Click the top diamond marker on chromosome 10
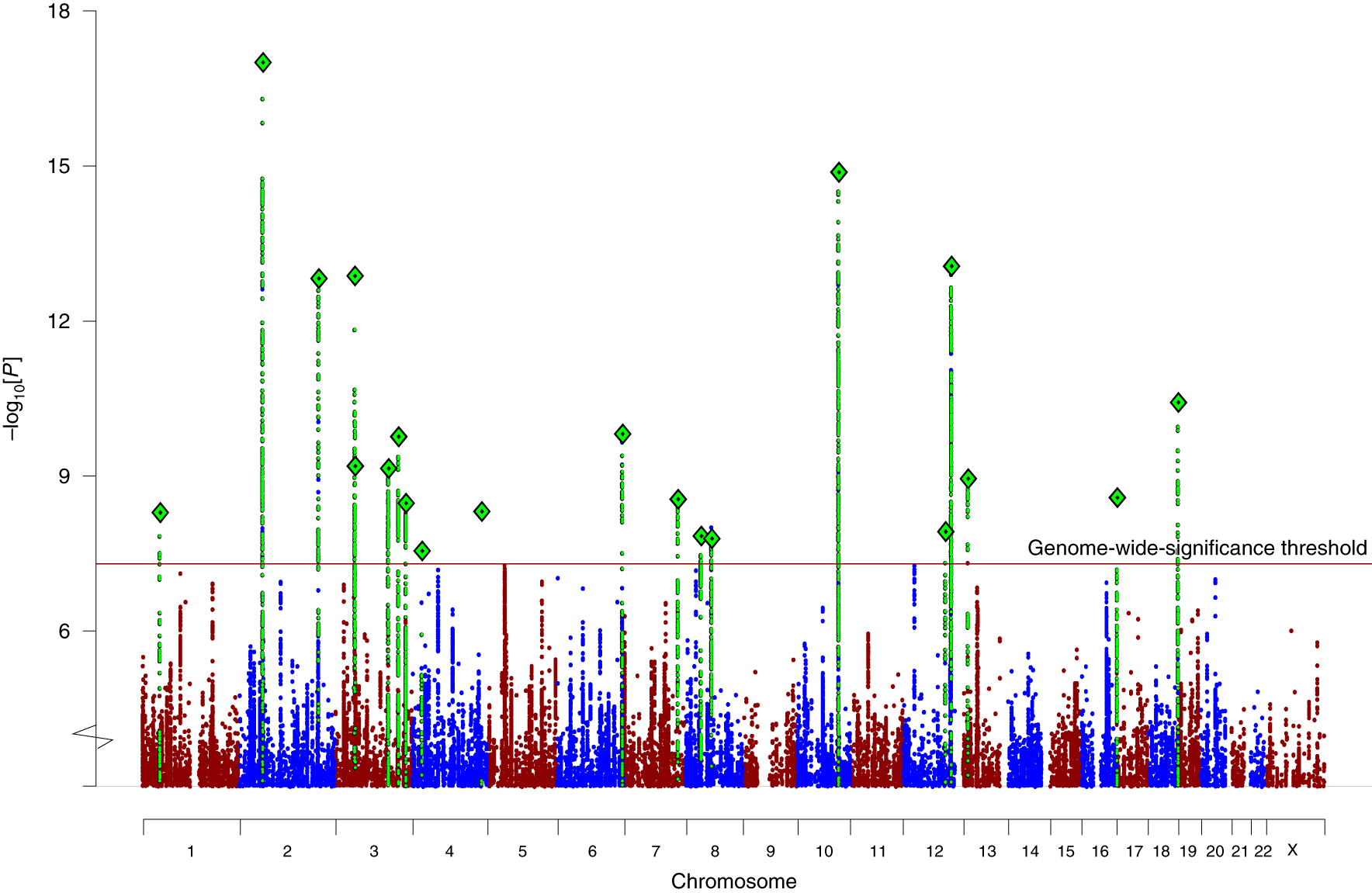This screenshot has width=1372, height=893. tap(839, 172)
